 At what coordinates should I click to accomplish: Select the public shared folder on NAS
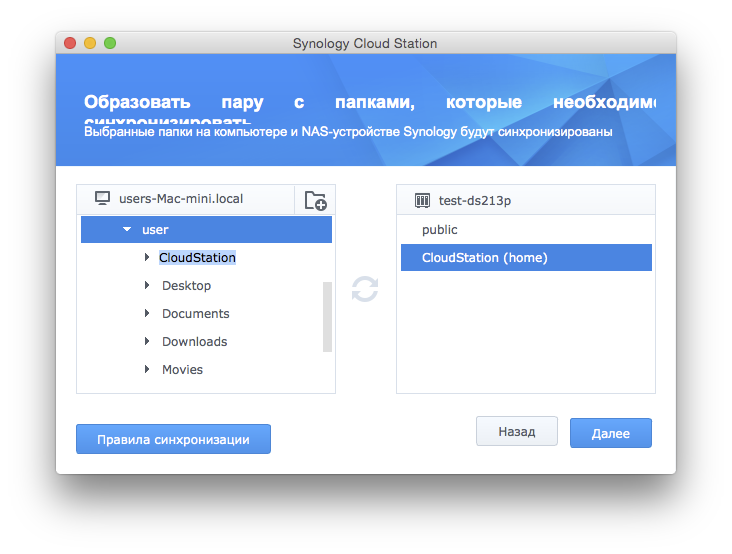tap(526, 230)
